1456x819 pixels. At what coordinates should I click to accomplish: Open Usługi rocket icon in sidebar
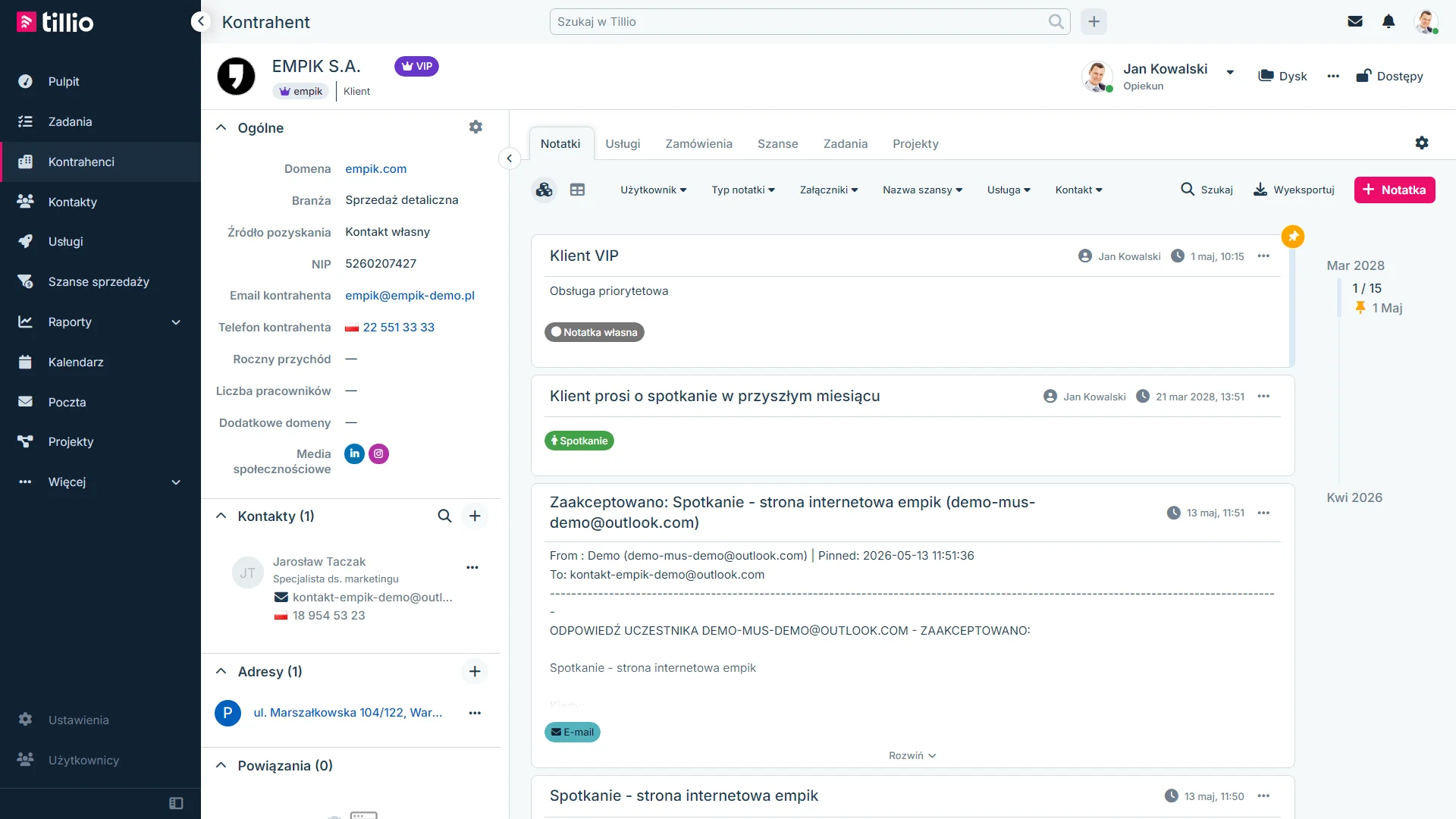coord(26,241)
